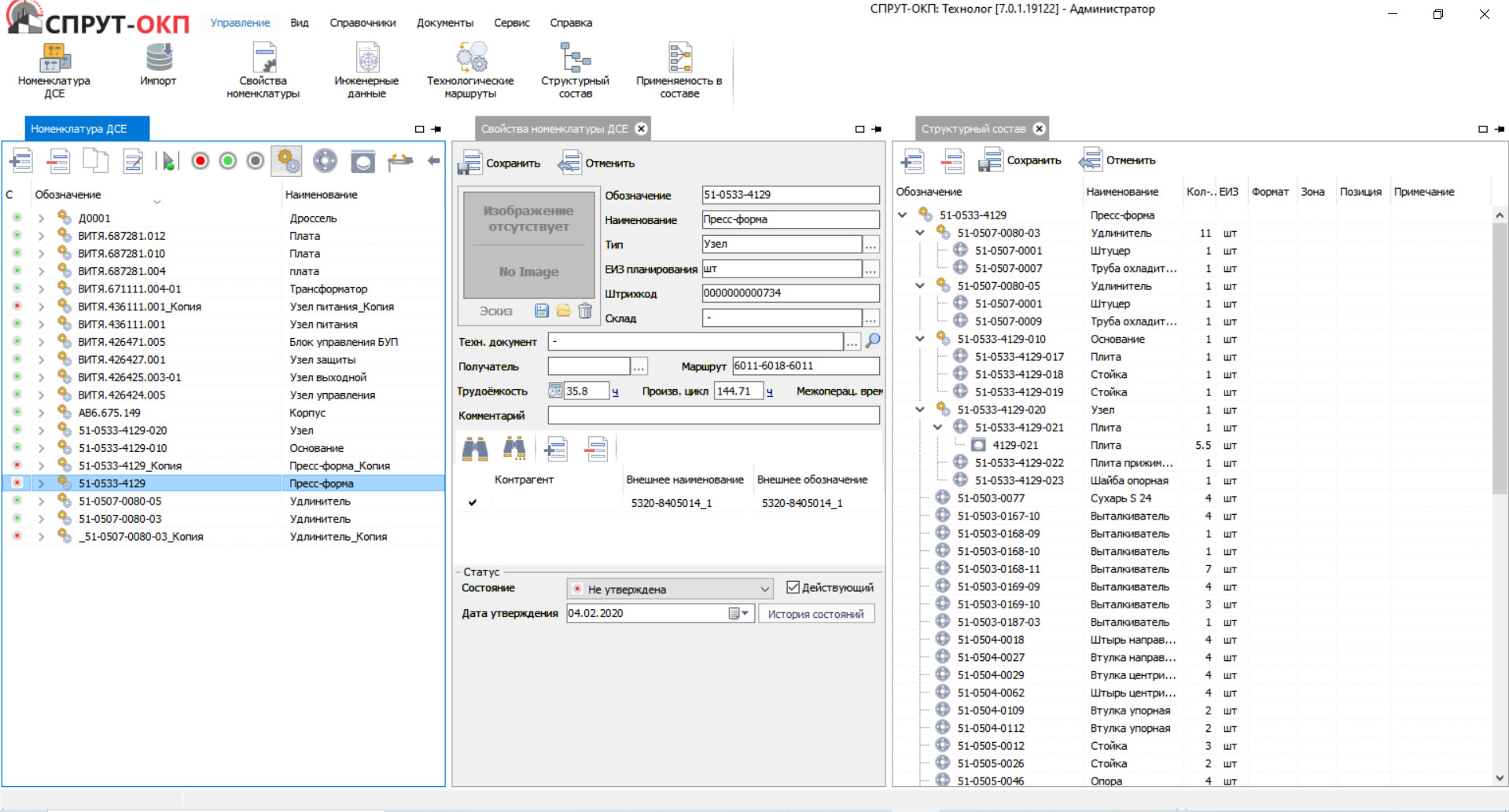
Task: Toggle the checkmark in the Контрагент row
Action: tap(473, 503)
